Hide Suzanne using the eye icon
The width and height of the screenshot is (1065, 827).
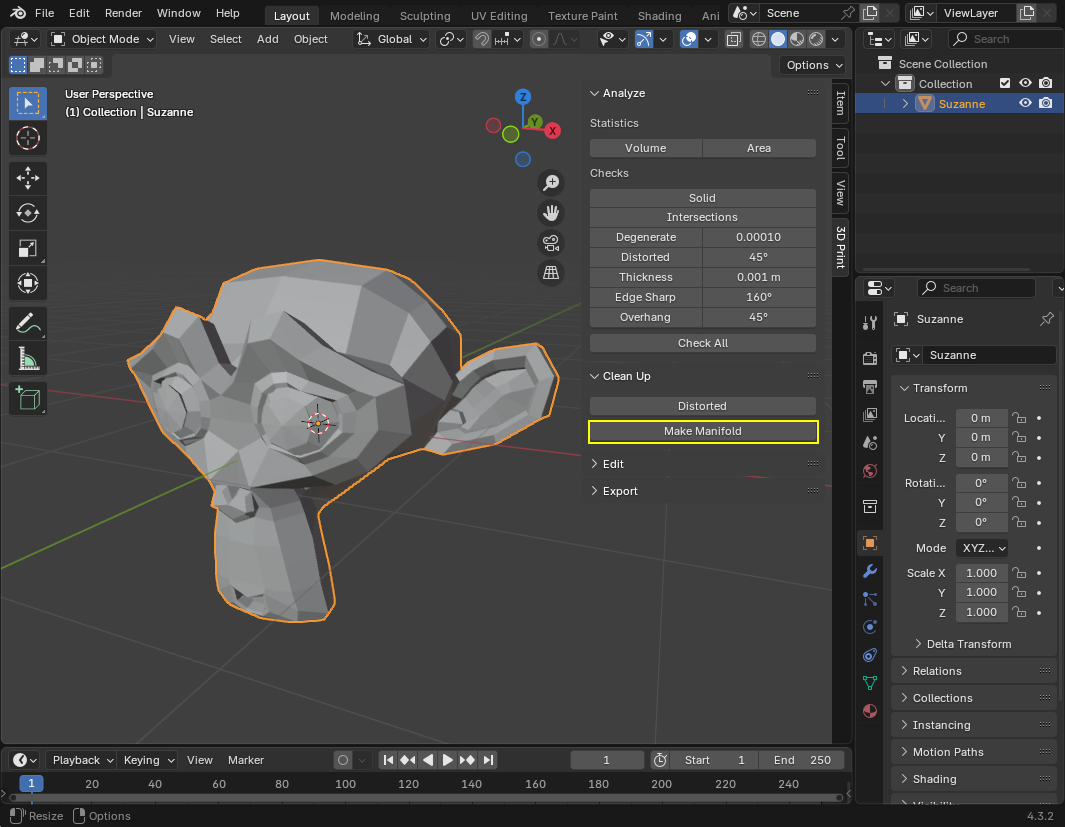[x=1025, y=103]
